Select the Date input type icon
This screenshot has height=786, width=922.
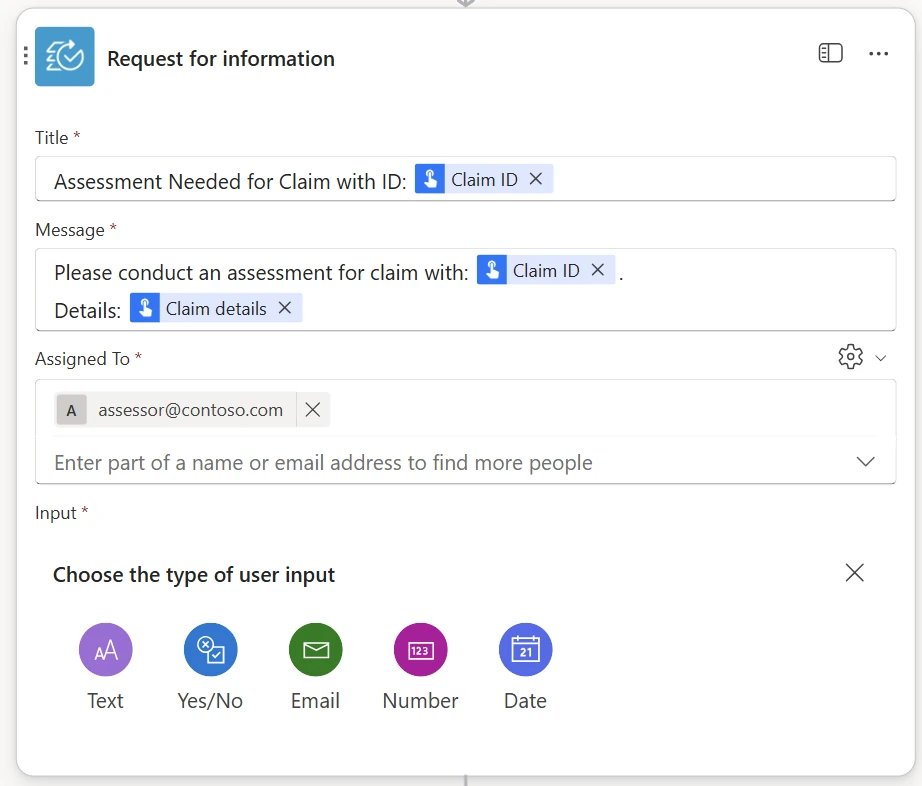point(525,649)
